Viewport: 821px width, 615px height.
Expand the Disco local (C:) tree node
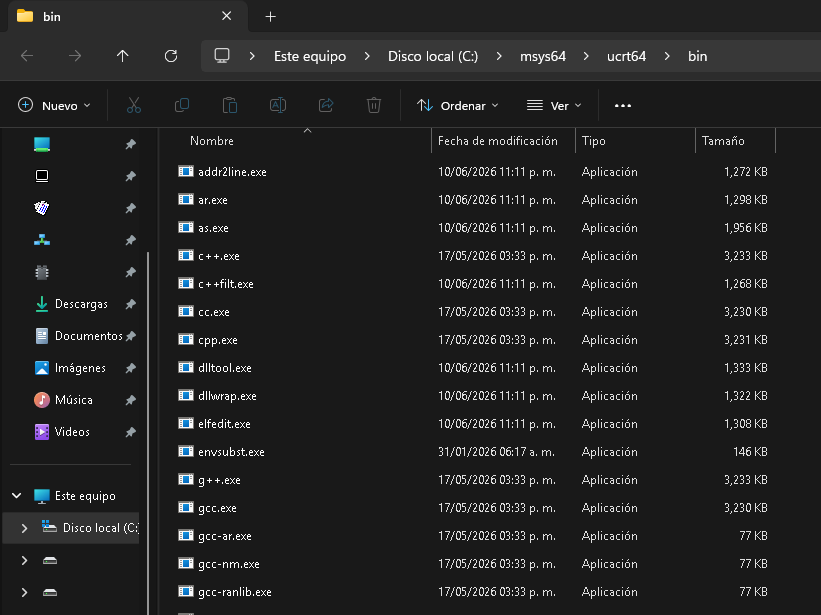[x=24, y=528]
